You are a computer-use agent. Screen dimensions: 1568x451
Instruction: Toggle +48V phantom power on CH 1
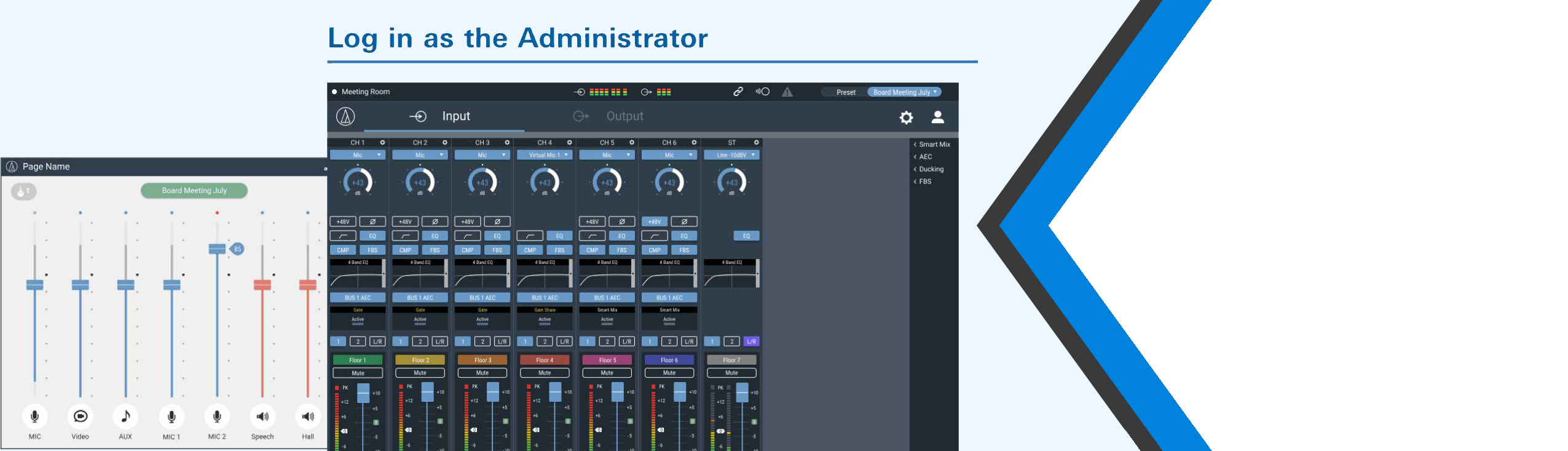[x=343, y=222]
